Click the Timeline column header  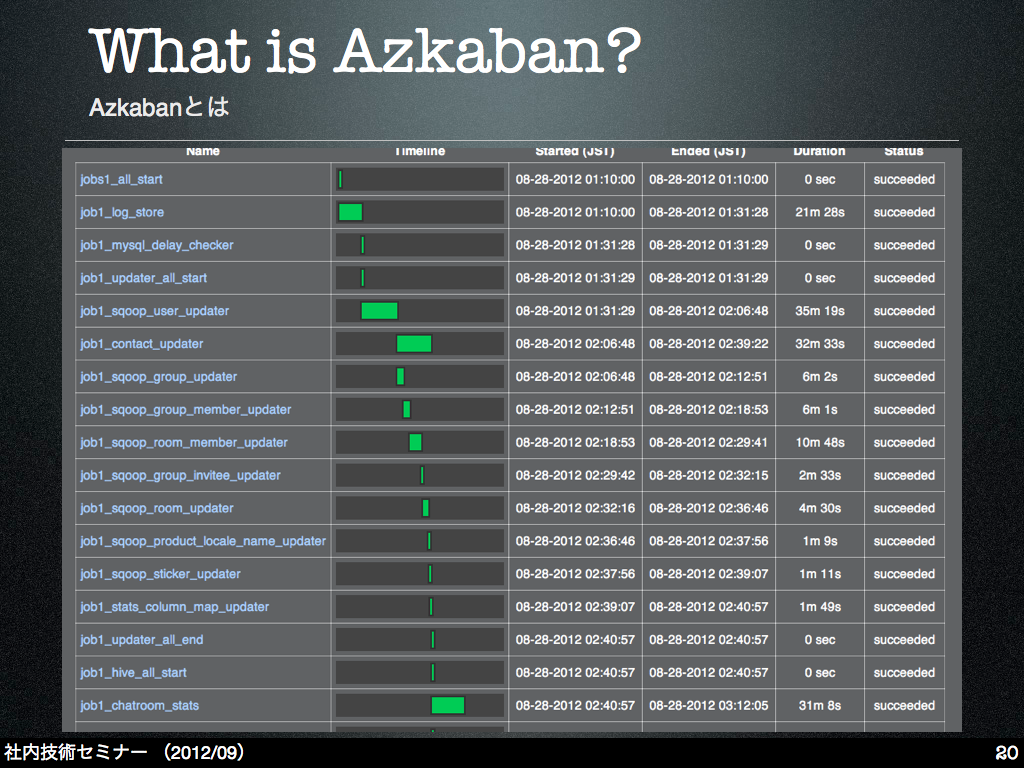coord(420,152)
